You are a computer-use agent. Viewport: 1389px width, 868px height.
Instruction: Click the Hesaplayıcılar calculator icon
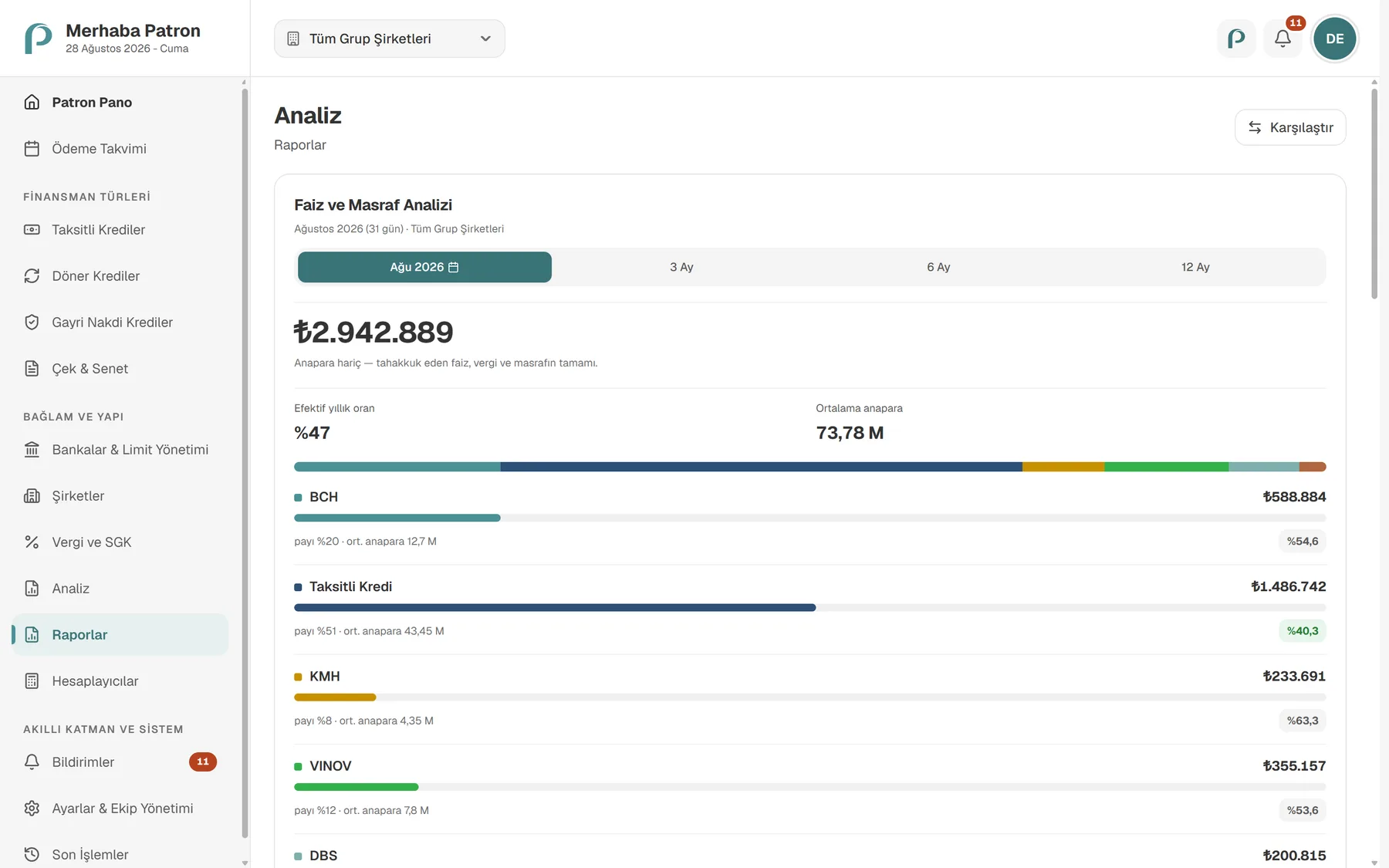click(x=32, y=681)
